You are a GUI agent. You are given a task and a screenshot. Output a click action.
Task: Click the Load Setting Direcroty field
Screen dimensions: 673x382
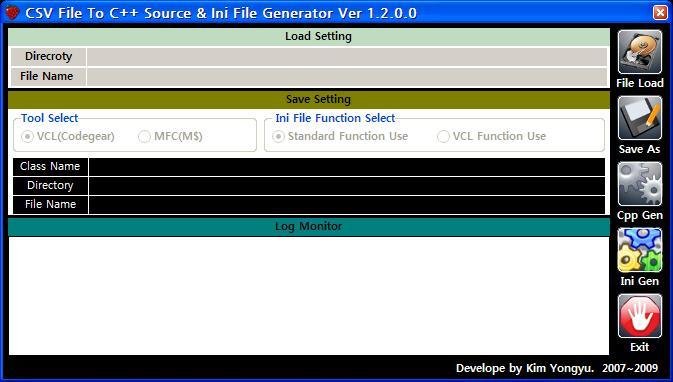(347, 57)
